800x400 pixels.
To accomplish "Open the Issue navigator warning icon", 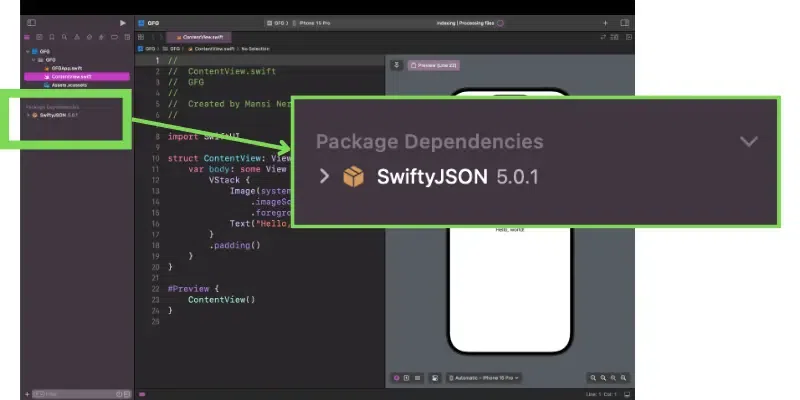I will (x=77, y=37).
